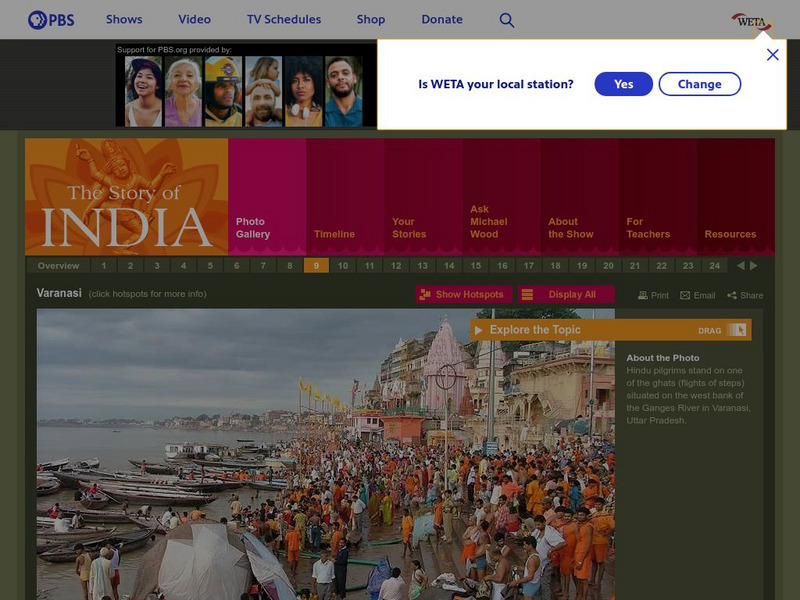Go to previous page arrow in photo numbers
Screen dimensions: 800x600
(740, 266)
